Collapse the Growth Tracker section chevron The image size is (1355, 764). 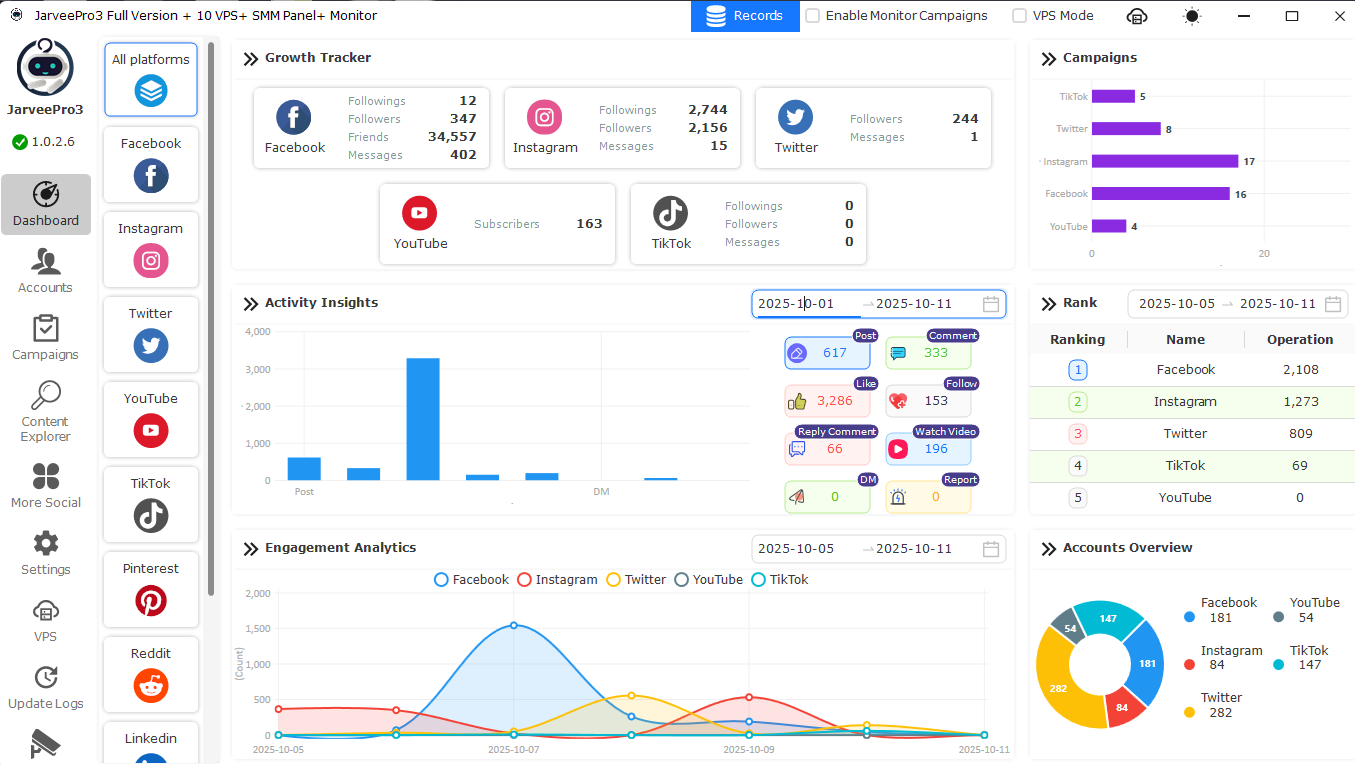click(251, 59)
